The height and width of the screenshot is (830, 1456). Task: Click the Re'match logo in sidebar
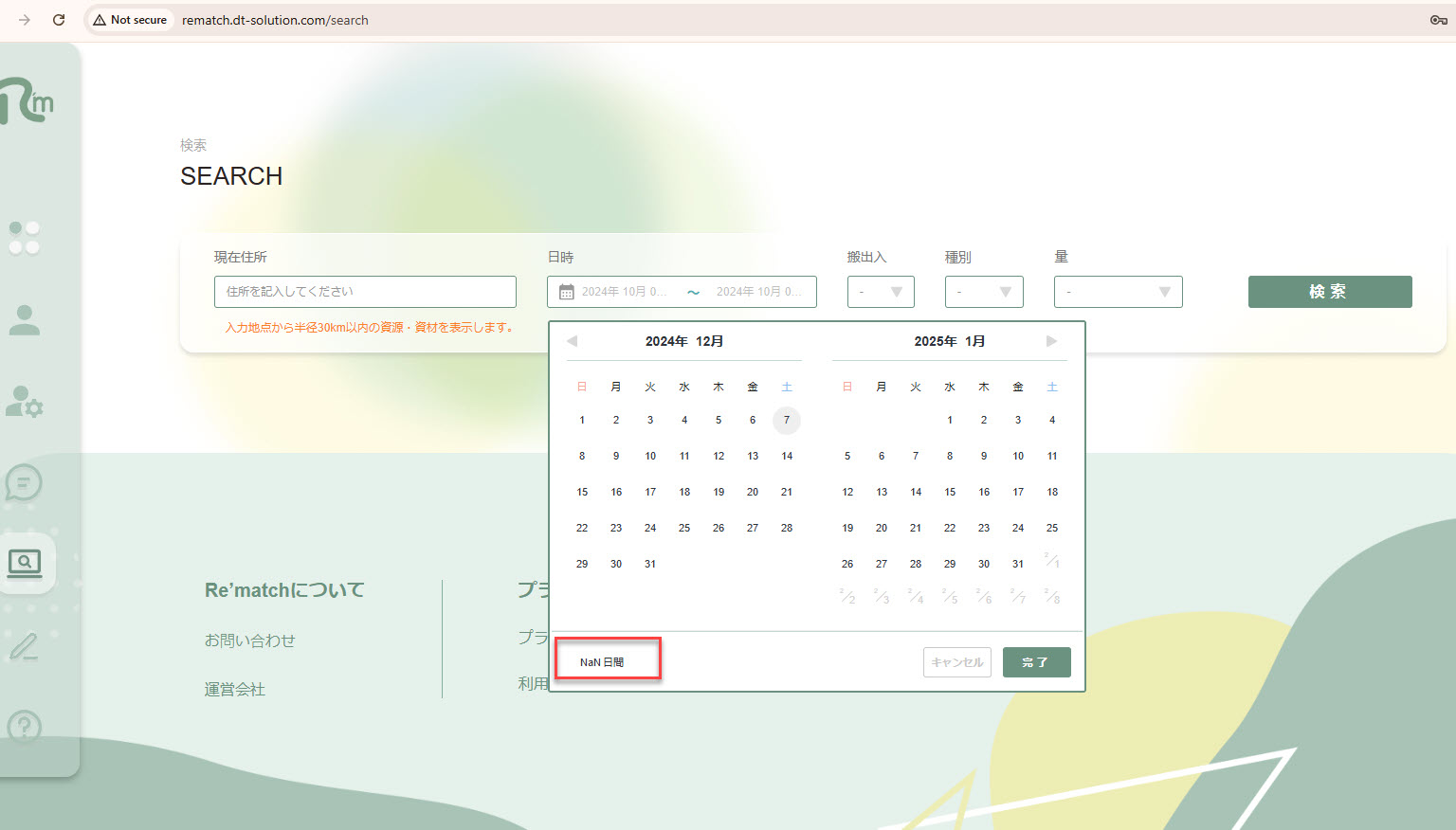coord(27,99)
